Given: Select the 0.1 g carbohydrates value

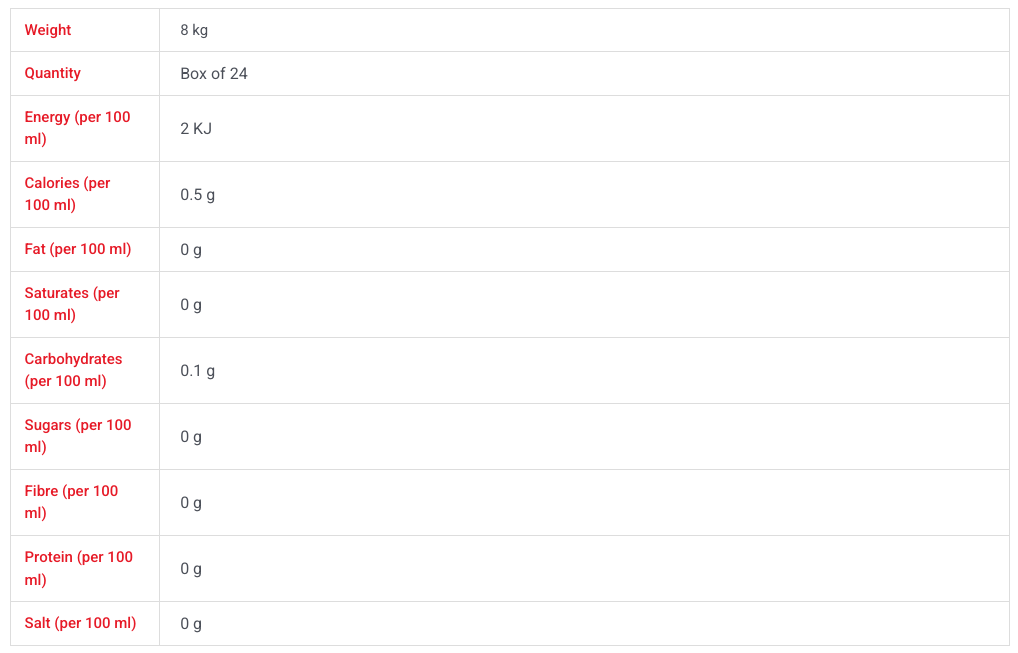Looking at the screenshot, I should [x=197, y=371].
